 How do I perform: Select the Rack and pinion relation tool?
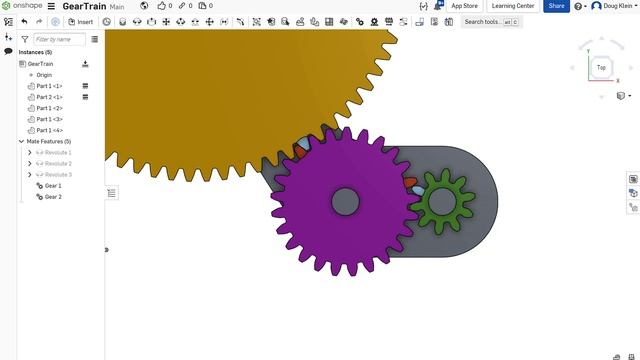tap(374, 22)
